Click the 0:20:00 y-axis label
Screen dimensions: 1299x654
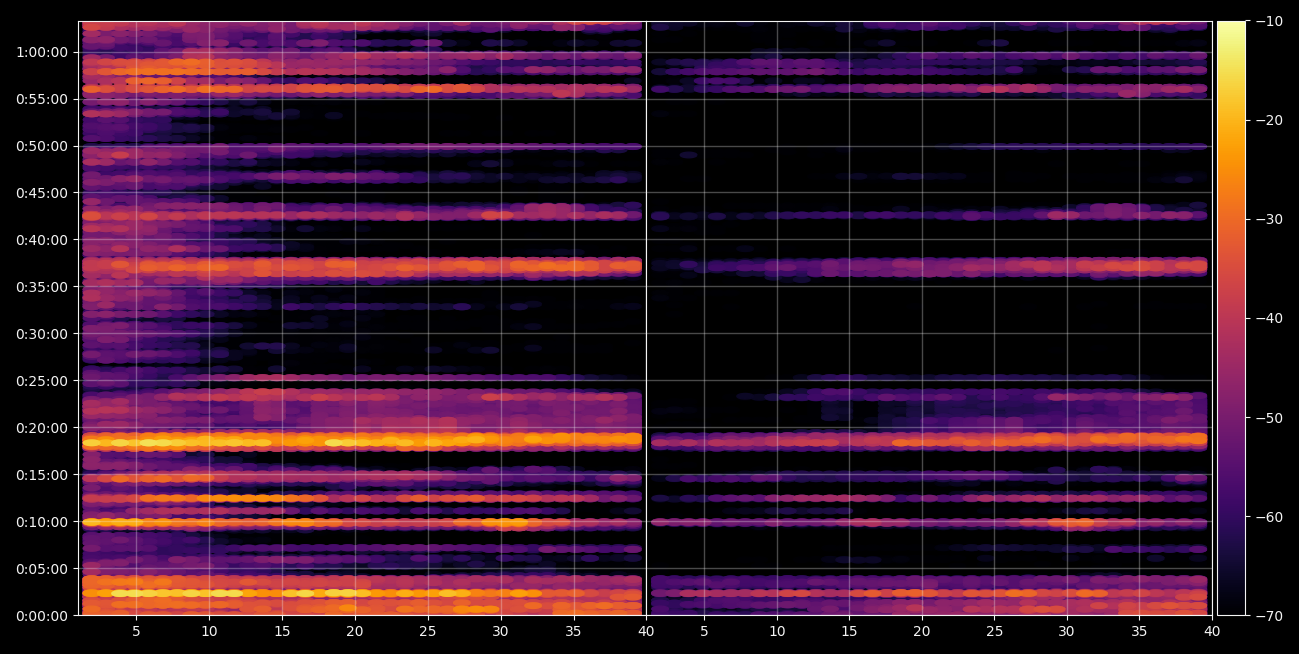pos(41,427)
